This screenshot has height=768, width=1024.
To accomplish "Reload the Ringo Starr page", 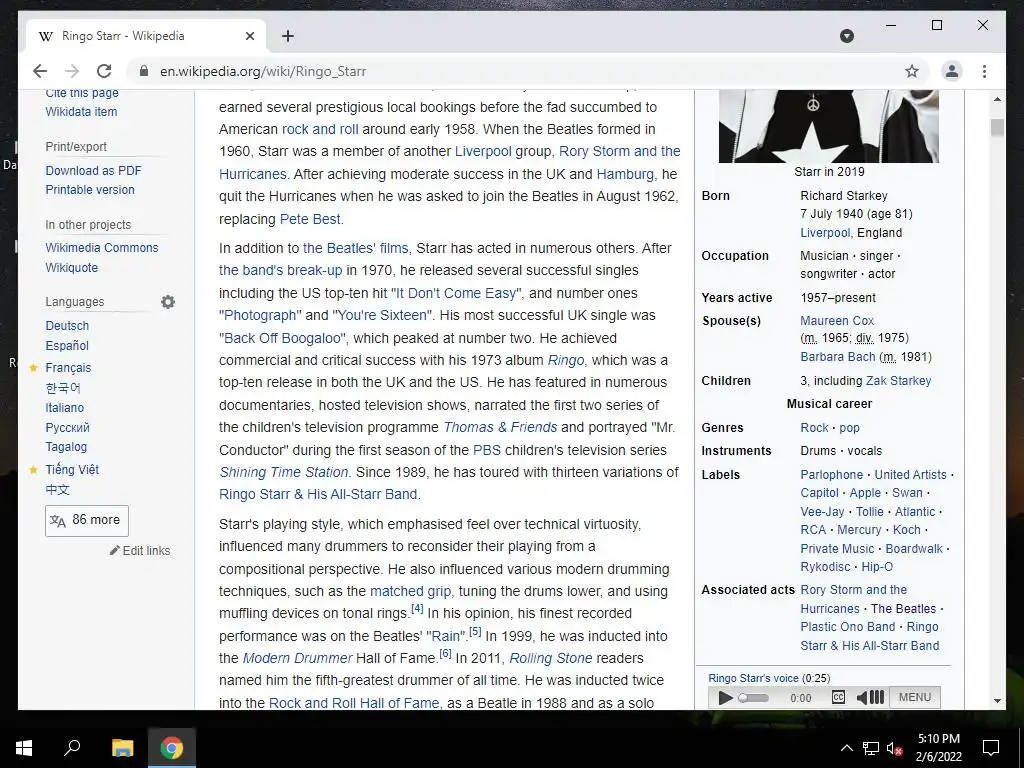I will coord(104,71).
